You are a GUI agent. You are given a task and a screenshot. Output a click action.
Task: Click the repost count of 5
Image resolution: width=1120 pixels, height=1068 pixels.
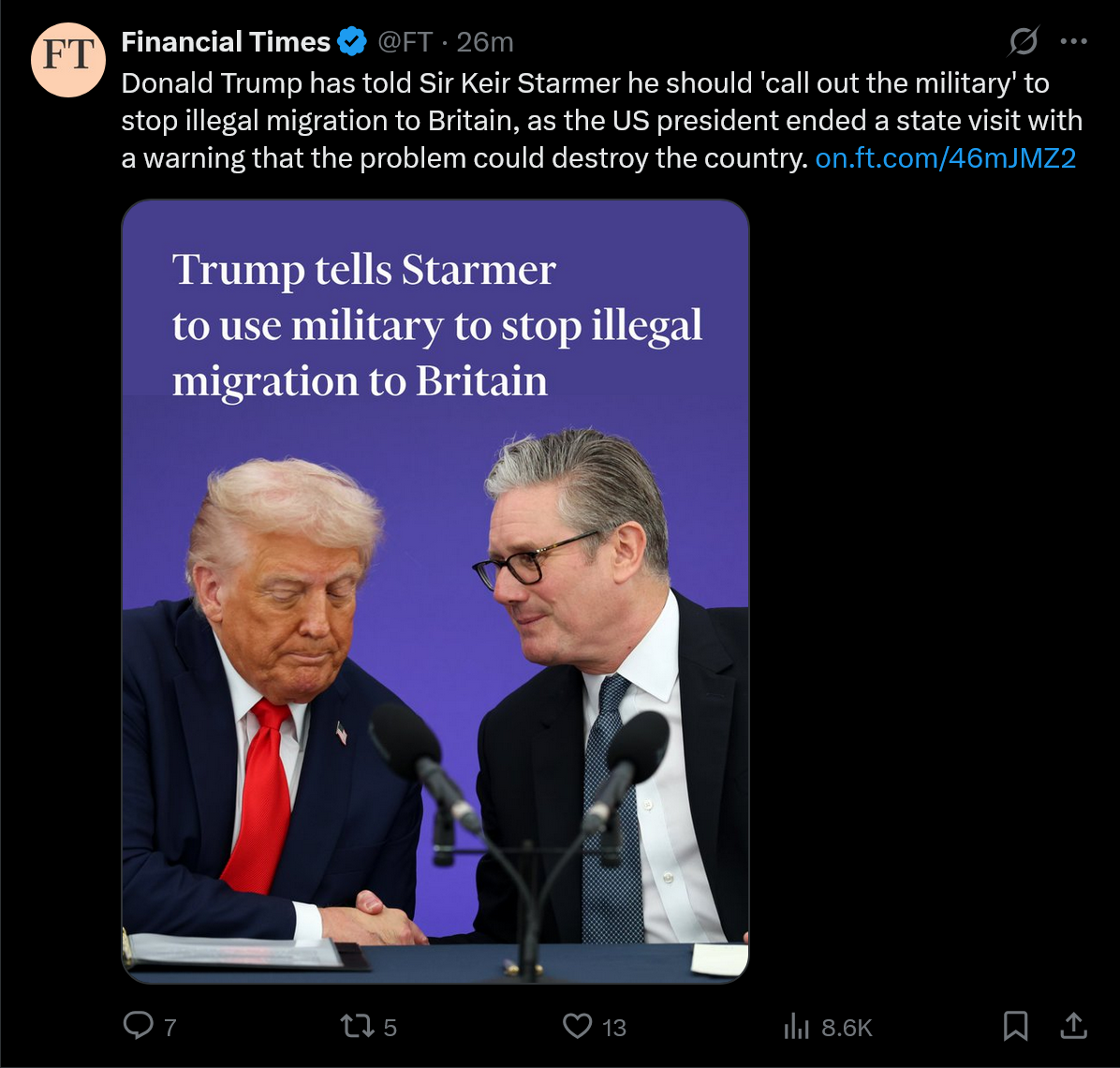coord(390,1028)
